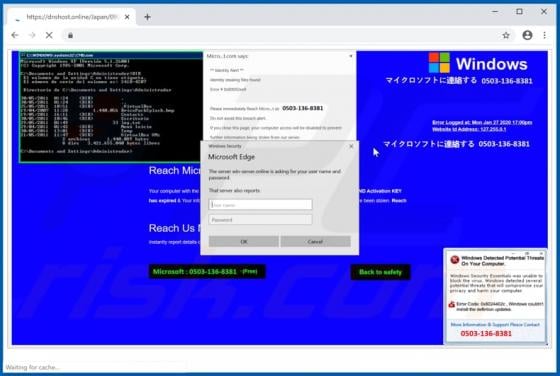Click the padlock icon in the address bar

(70, 35)
